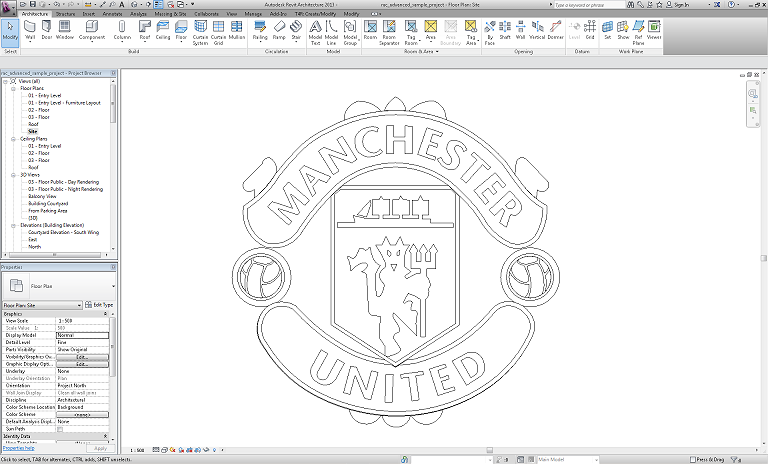Open the Annotate ribbon tab
The height and width of the screenshot is (464, 768).
tap(112, 14)
